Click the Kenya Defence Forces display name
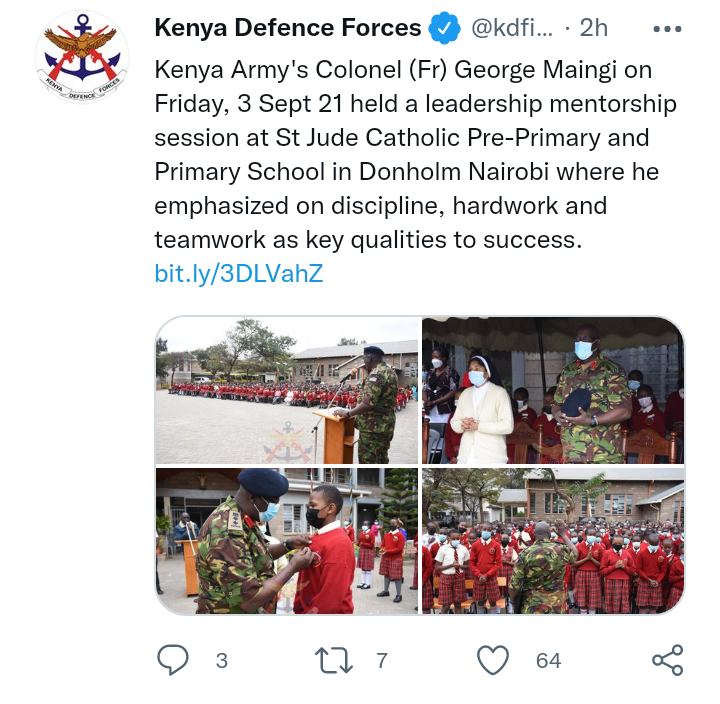Viewport: 720px width, 704px height. 288,28
